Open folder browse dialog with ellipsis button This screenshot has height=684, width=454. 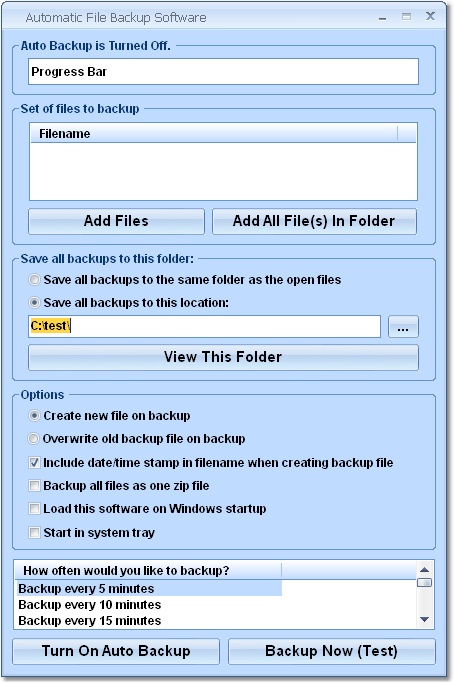point(403,327)
